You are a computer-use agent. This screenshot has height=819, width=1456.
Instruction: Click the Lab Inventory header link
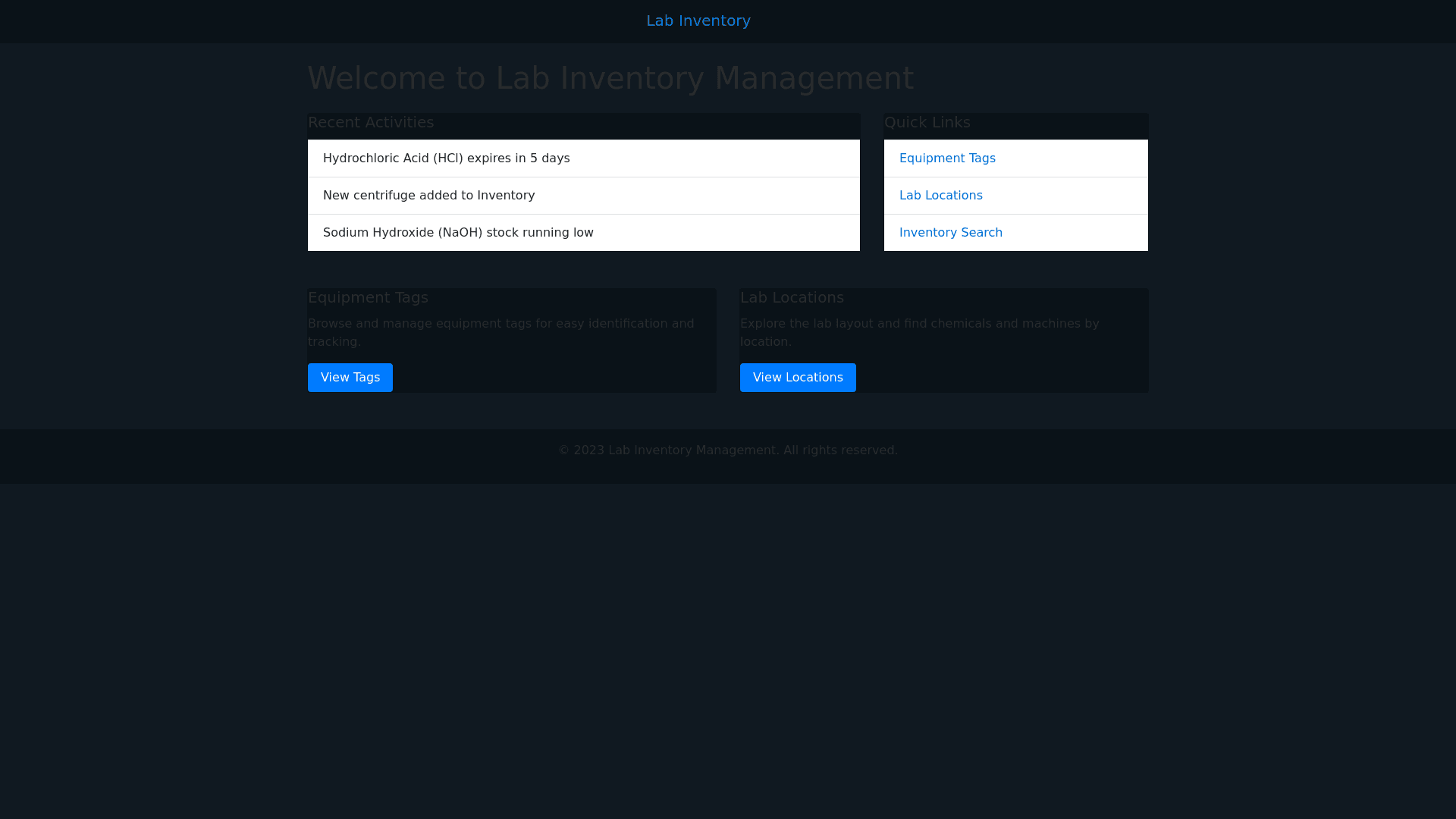pyautogui.click(x=698, y=20)
